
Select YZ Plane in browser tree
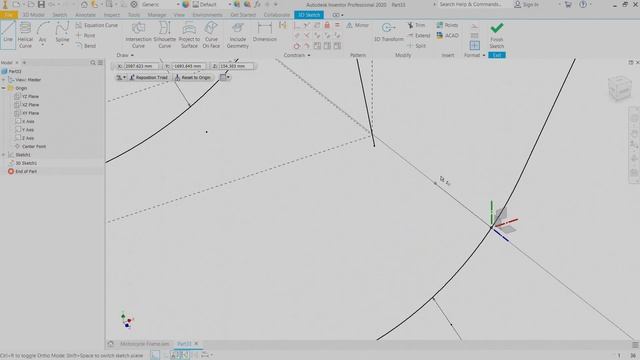click(x=27, y=96)
